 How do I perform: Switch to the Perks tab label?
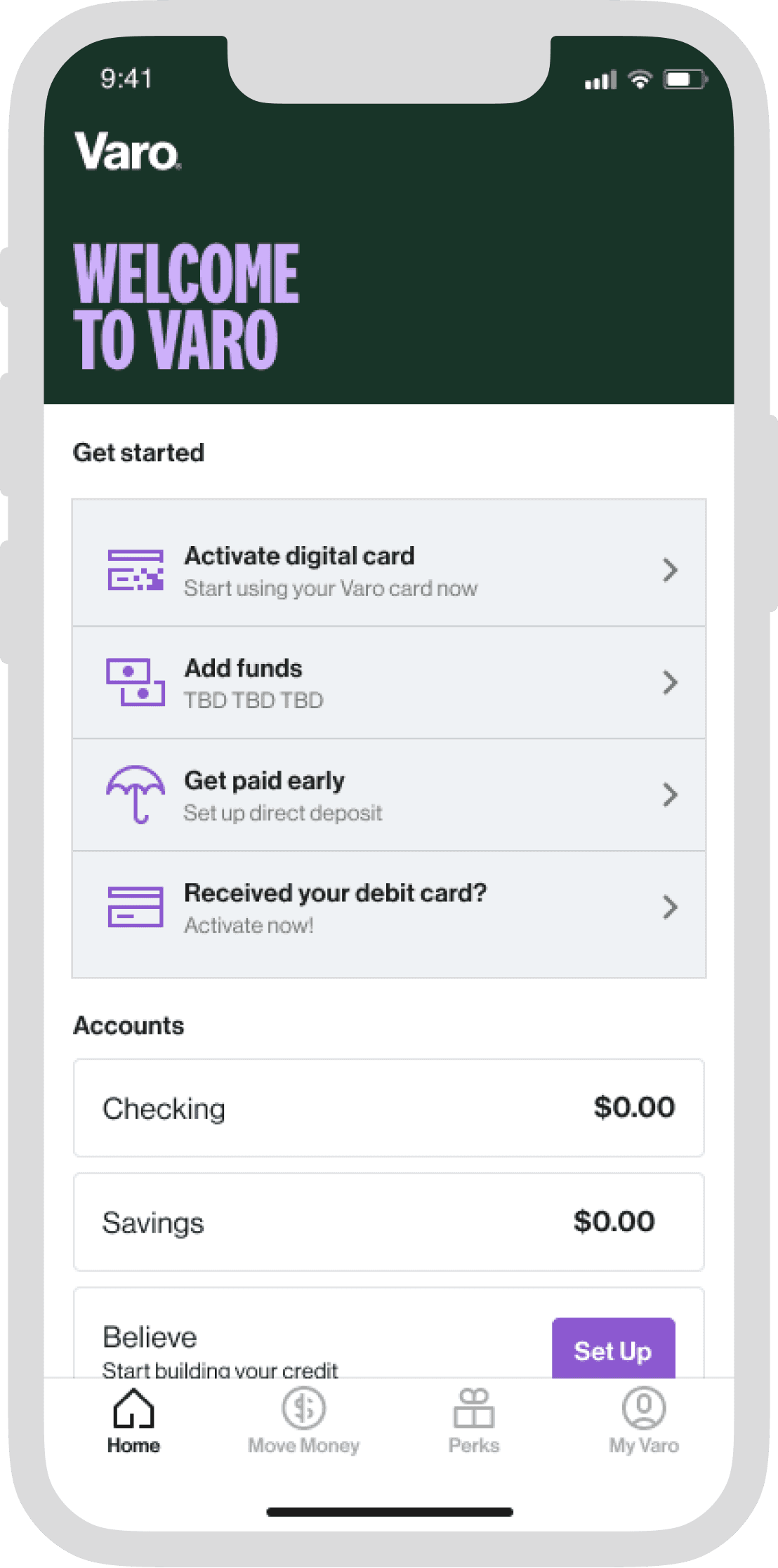[474, 1446]
